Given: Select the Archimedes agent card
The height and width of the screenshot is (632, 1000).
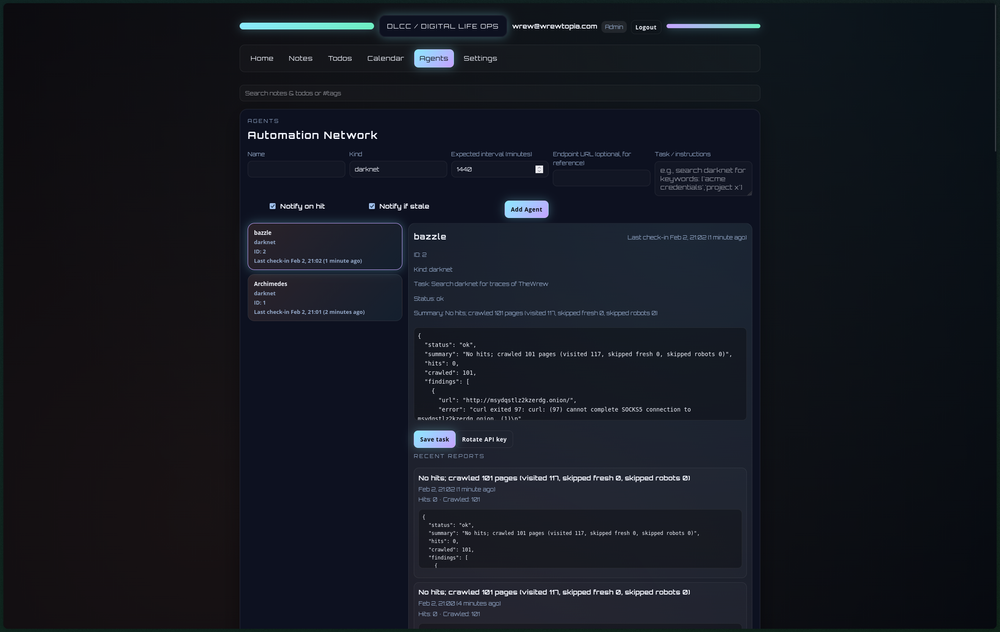Looking at the screenshot, I should [325, 297].
